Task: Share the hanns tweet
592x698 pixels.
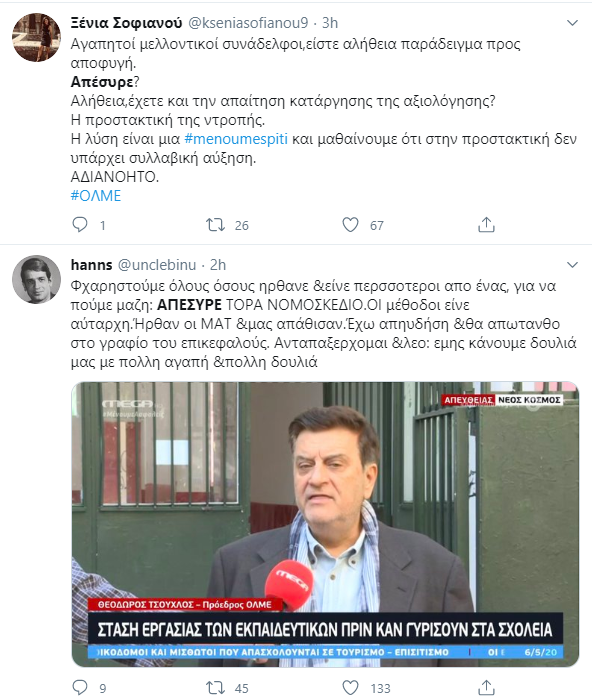Action: [486, 688]
